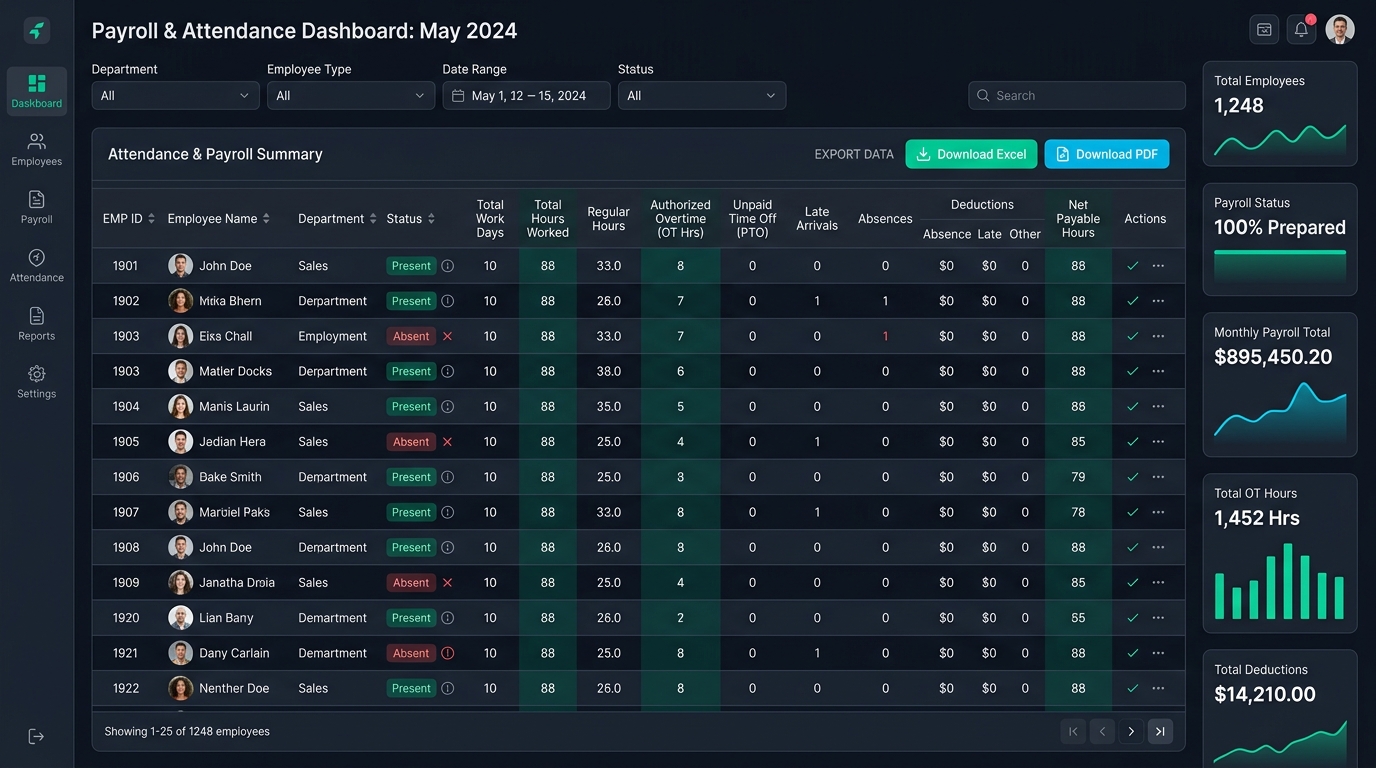Open more options for Nenther Doe
The image size is (1376, 768).
click(1158, 688)
